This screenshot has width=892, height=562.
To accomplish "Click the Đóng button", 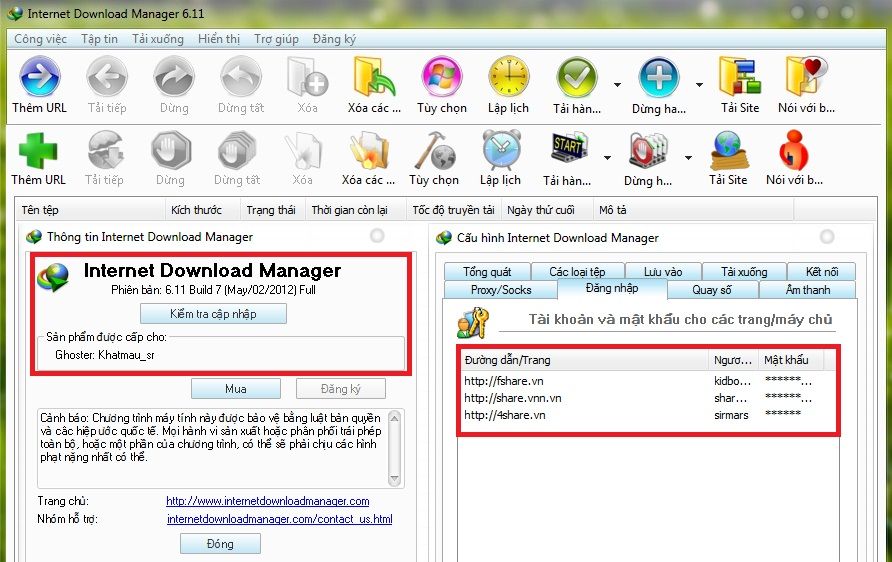I will coord(220,543).
